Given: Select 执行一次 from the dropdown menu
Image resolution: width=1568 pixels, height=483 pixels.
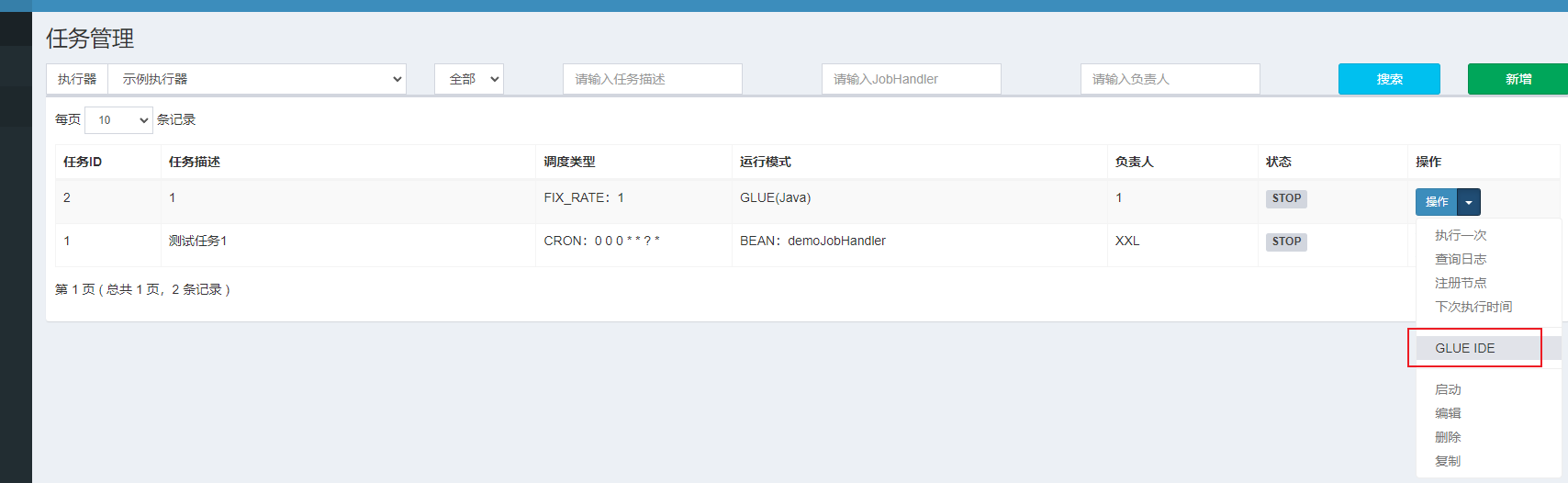Looking at the screenshot, I should (1461, 235).
